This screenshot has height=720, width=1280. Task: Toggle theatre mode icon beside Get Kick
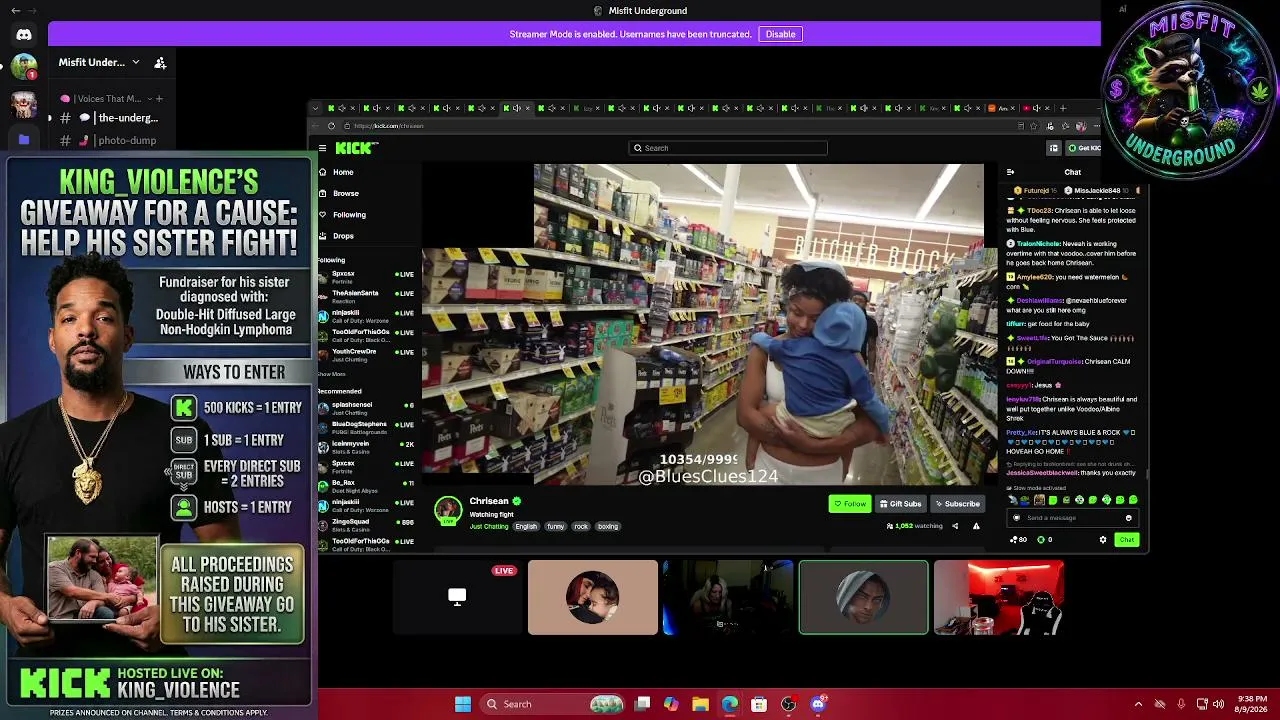tap(1053, 148)
